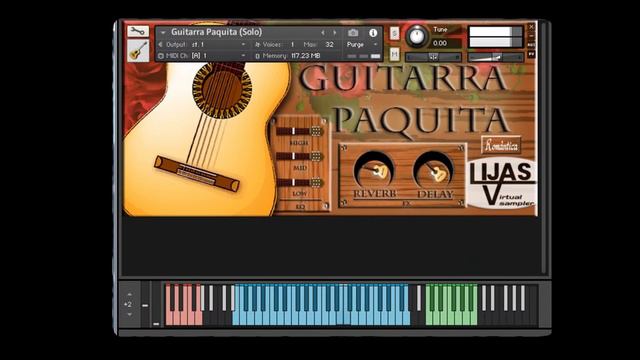Click the Tune knob
640x360 pixels.
(x=417, y=37)
